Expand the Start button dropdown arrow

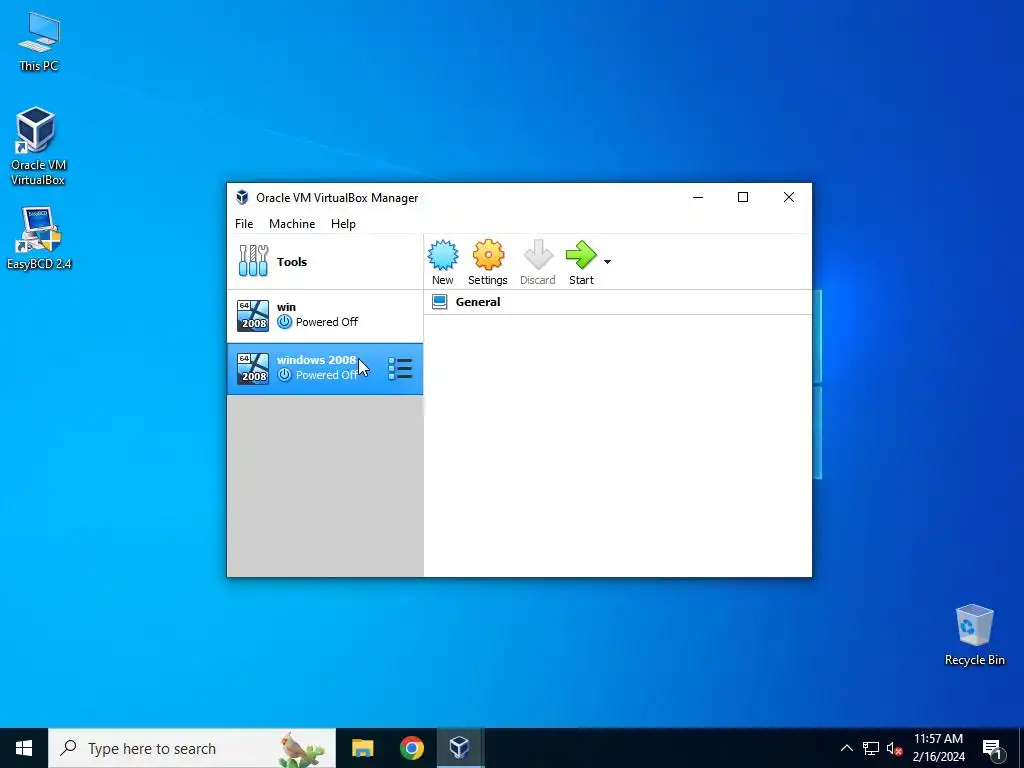point(607,262)
